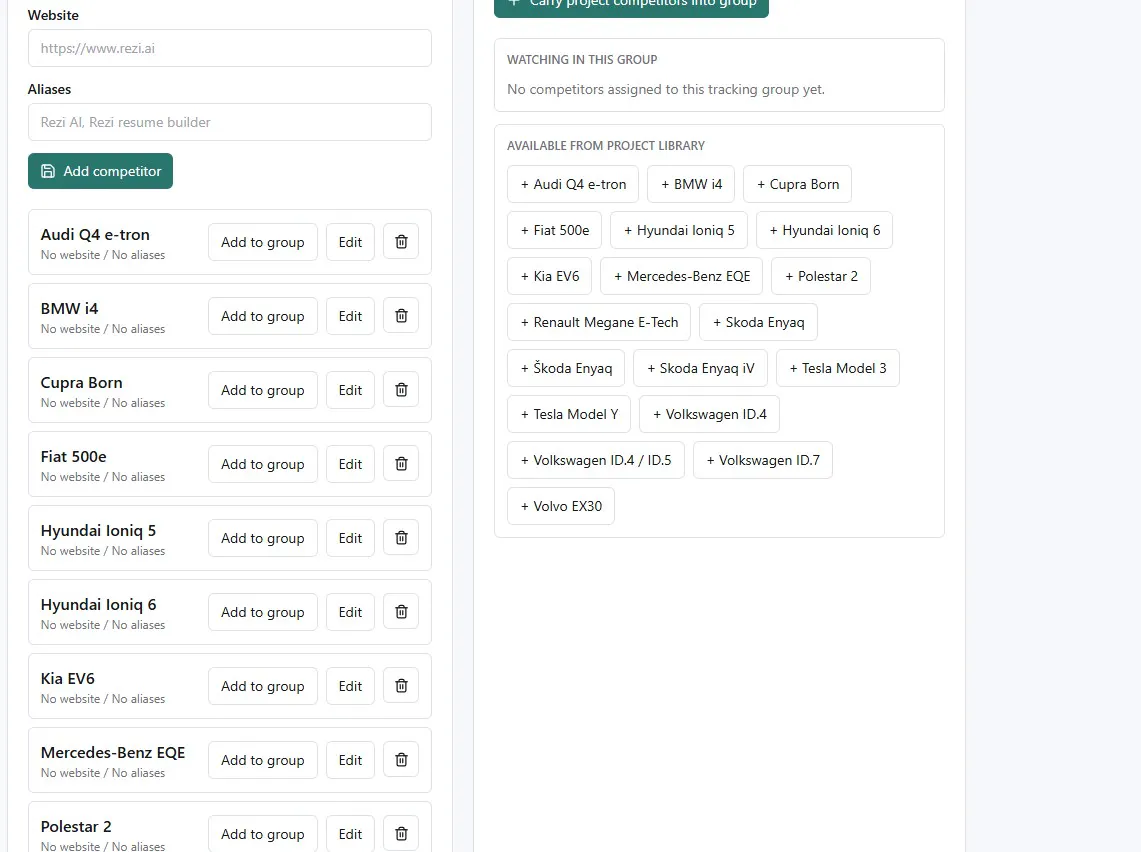Click 'WATCHING IN THIS GROUP' heading

[x=582, y=60]
